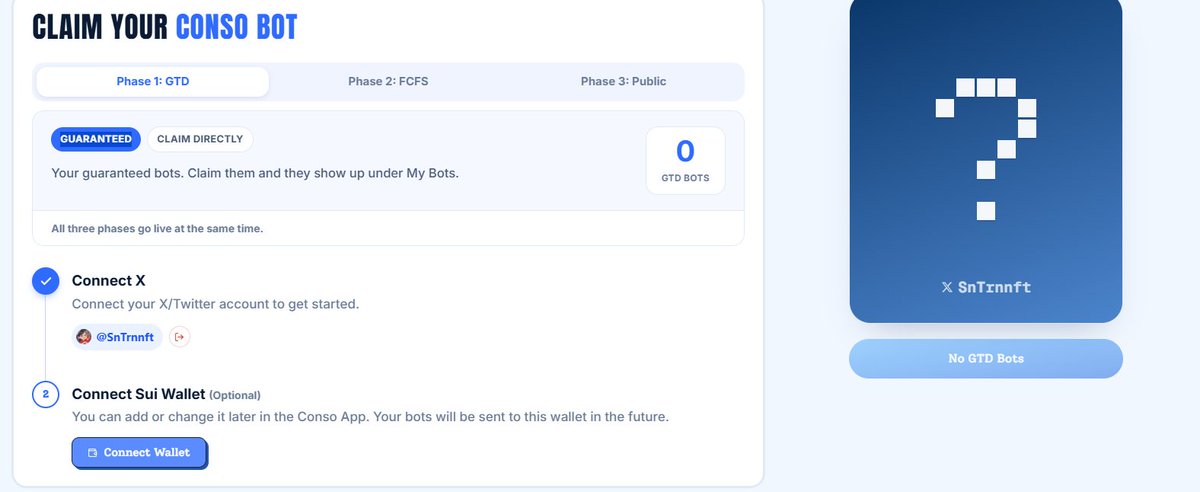The height and width of the screenshot is (492, 1200).
Task: Click the step 2 circle icon
Action: coord(46,394)
